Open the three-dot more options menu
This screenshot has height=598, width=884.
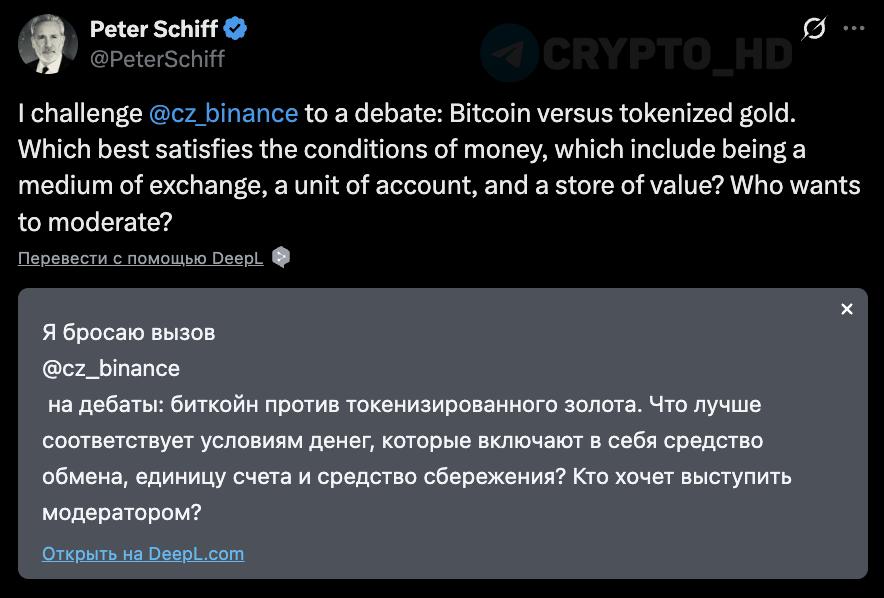click(853, 29)
